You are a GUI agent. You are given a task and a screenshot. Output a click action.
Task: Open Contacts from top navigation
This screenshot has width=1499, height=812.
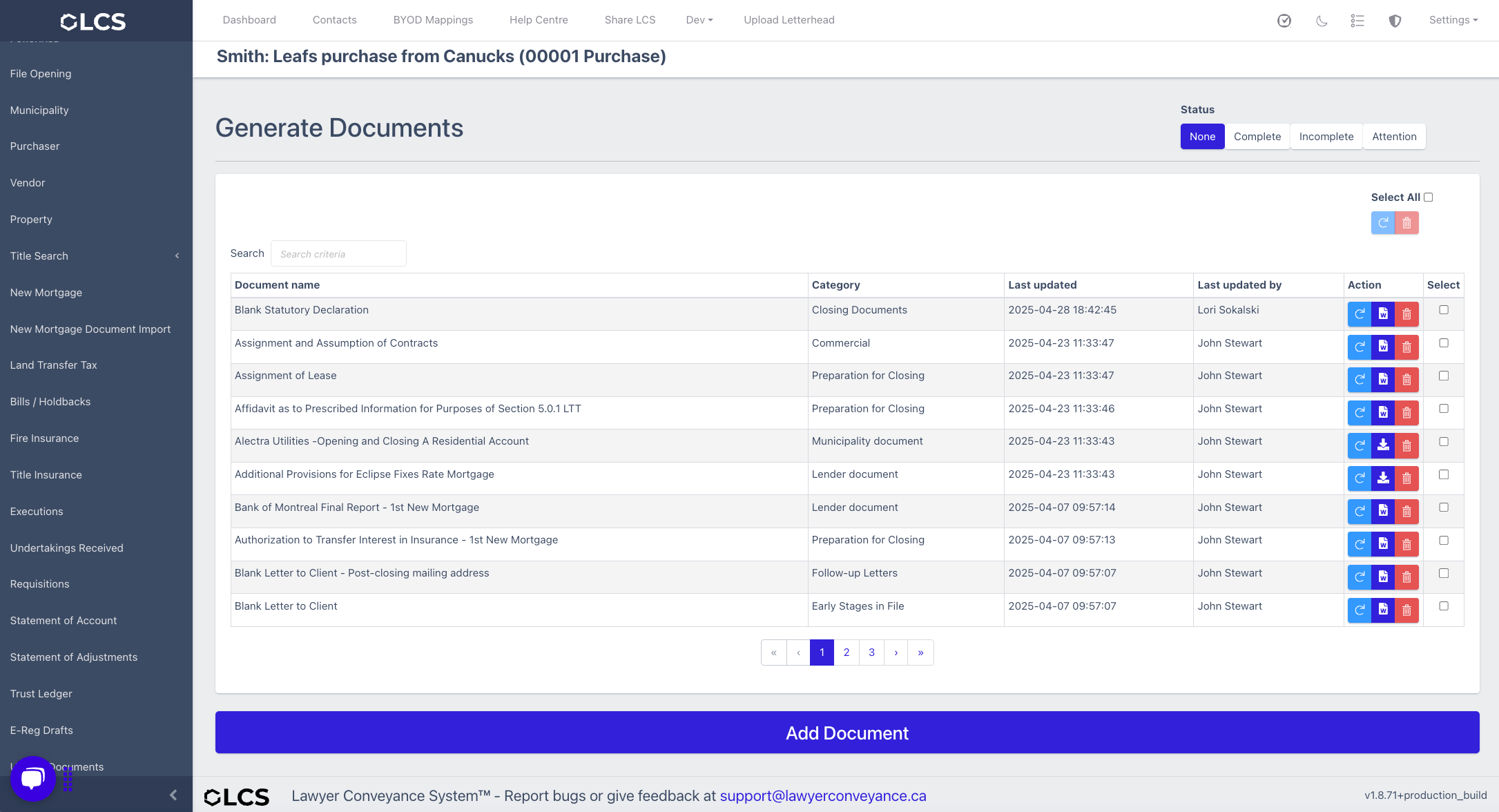tap(335, 20)
